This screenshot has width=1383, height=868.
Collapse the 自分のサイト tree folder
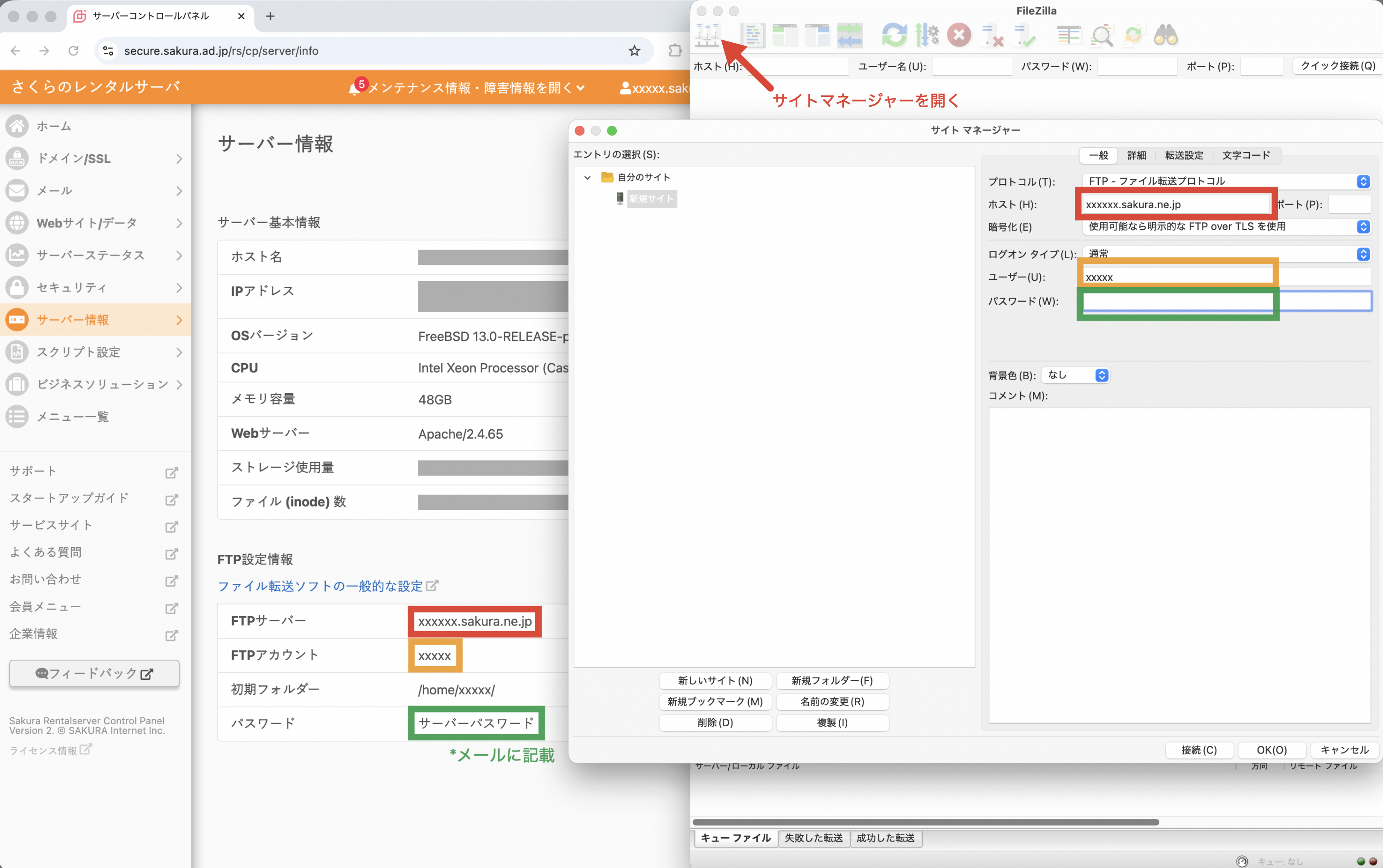coord(587,178)
